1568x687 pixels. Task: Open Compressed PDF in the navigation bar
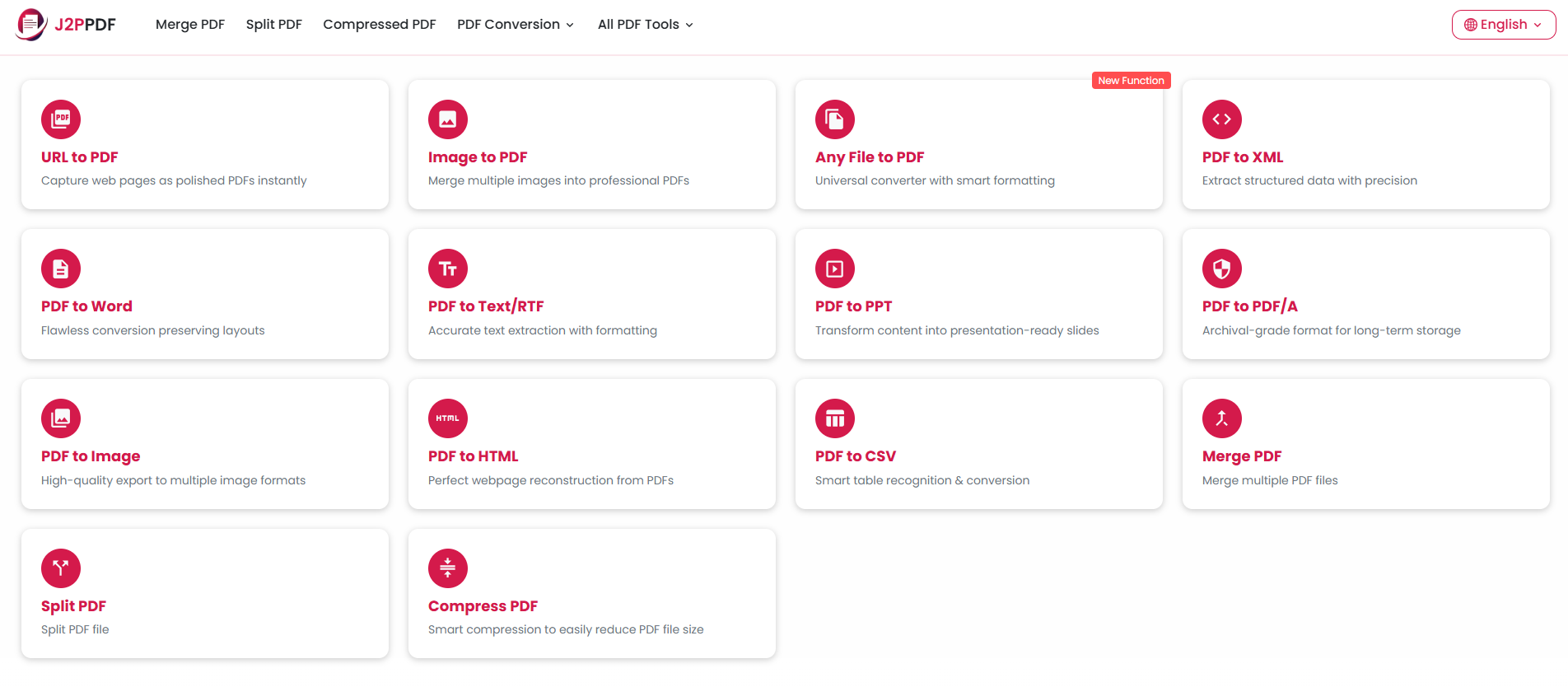coord(380,25)
